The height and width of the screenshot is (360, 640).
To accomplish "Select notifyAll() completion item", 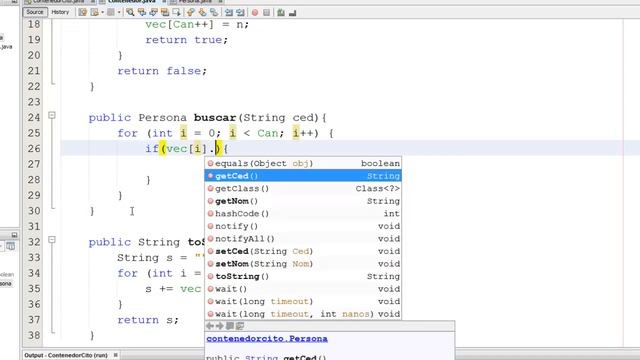I will pos(303,239).
